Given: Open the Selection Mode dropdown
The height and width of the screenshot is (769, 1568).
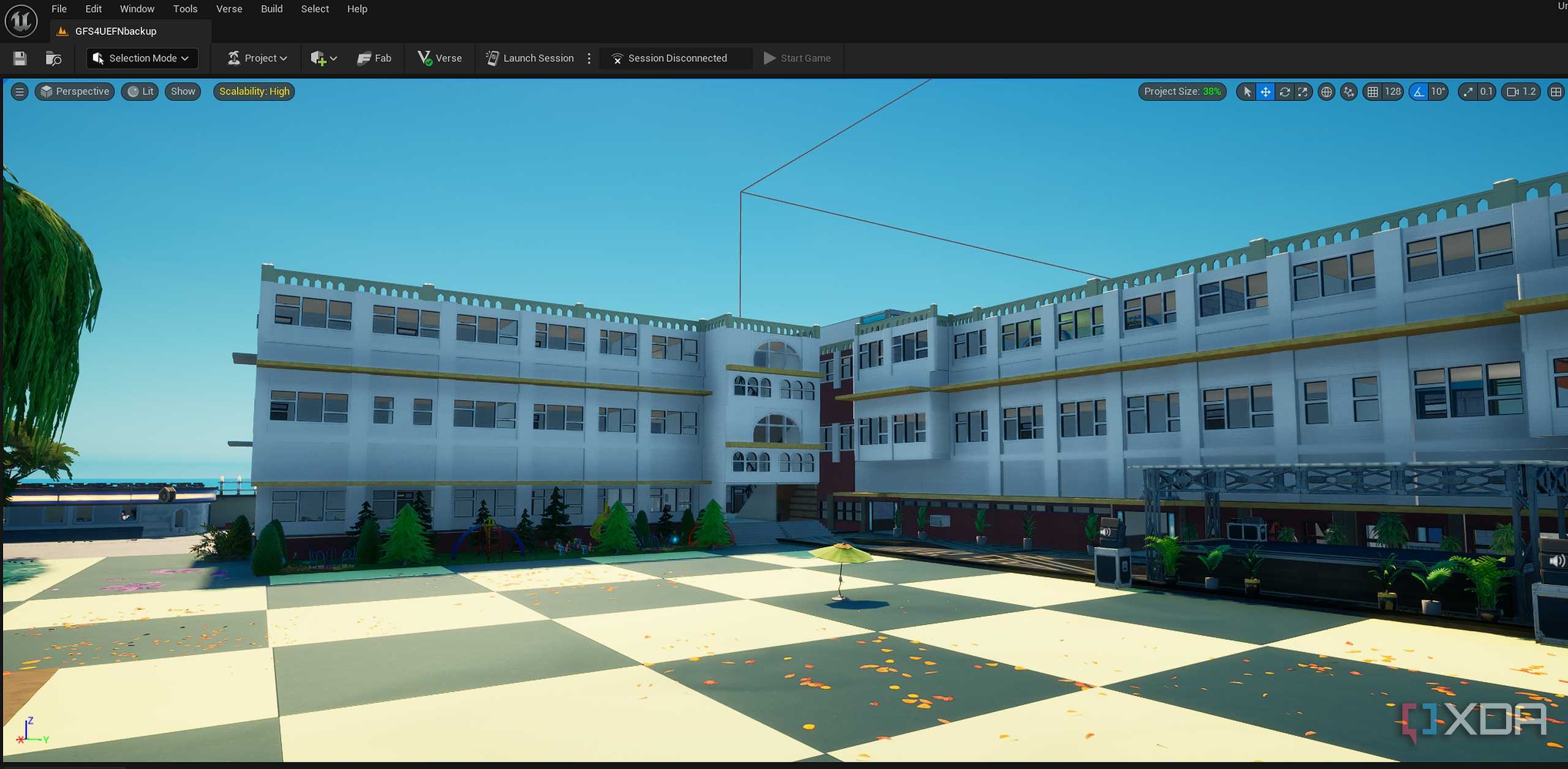Looking at the screenshot, I should [142, 58].
